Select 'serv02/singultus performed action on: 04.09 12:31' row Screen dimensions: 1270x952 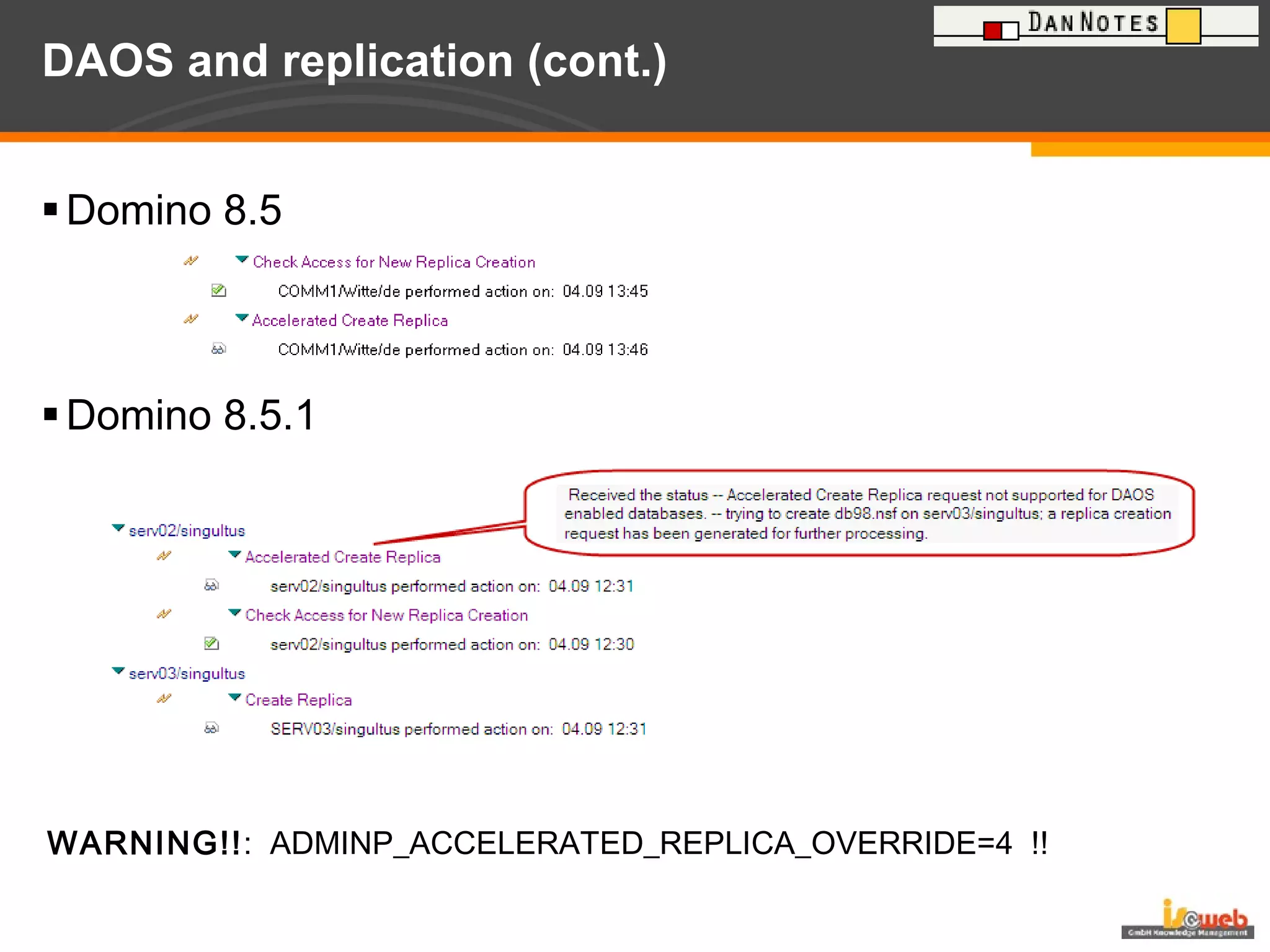click(452, 586)
